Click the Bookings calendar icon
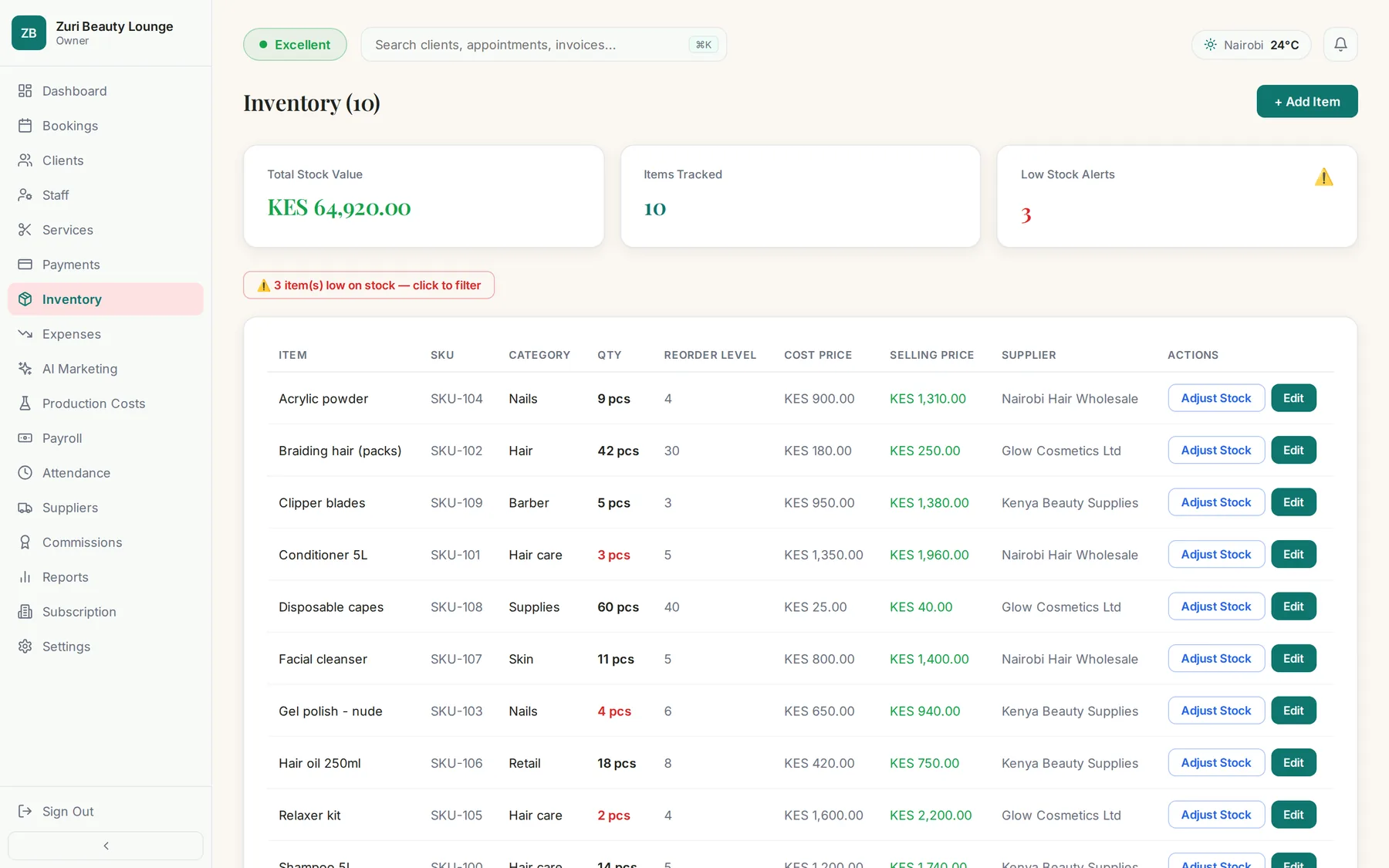1389x868 pixels. click(x=25, y=126)
